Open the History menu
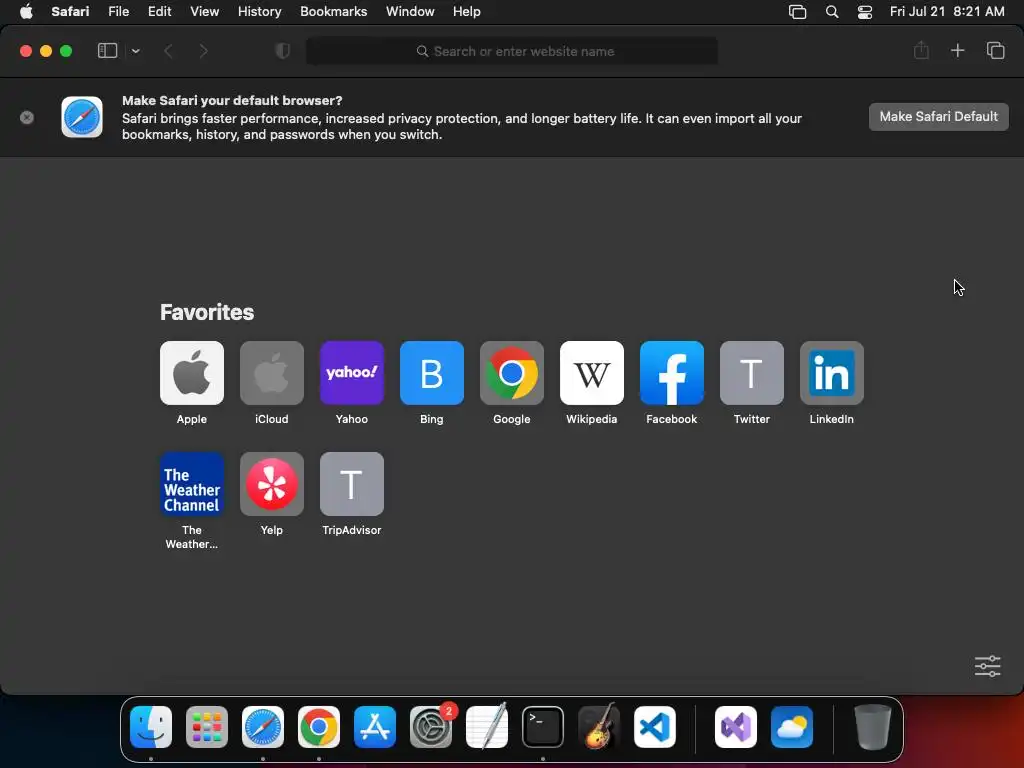This screenshot has height=768, width=1024. [x=259, y=11]
